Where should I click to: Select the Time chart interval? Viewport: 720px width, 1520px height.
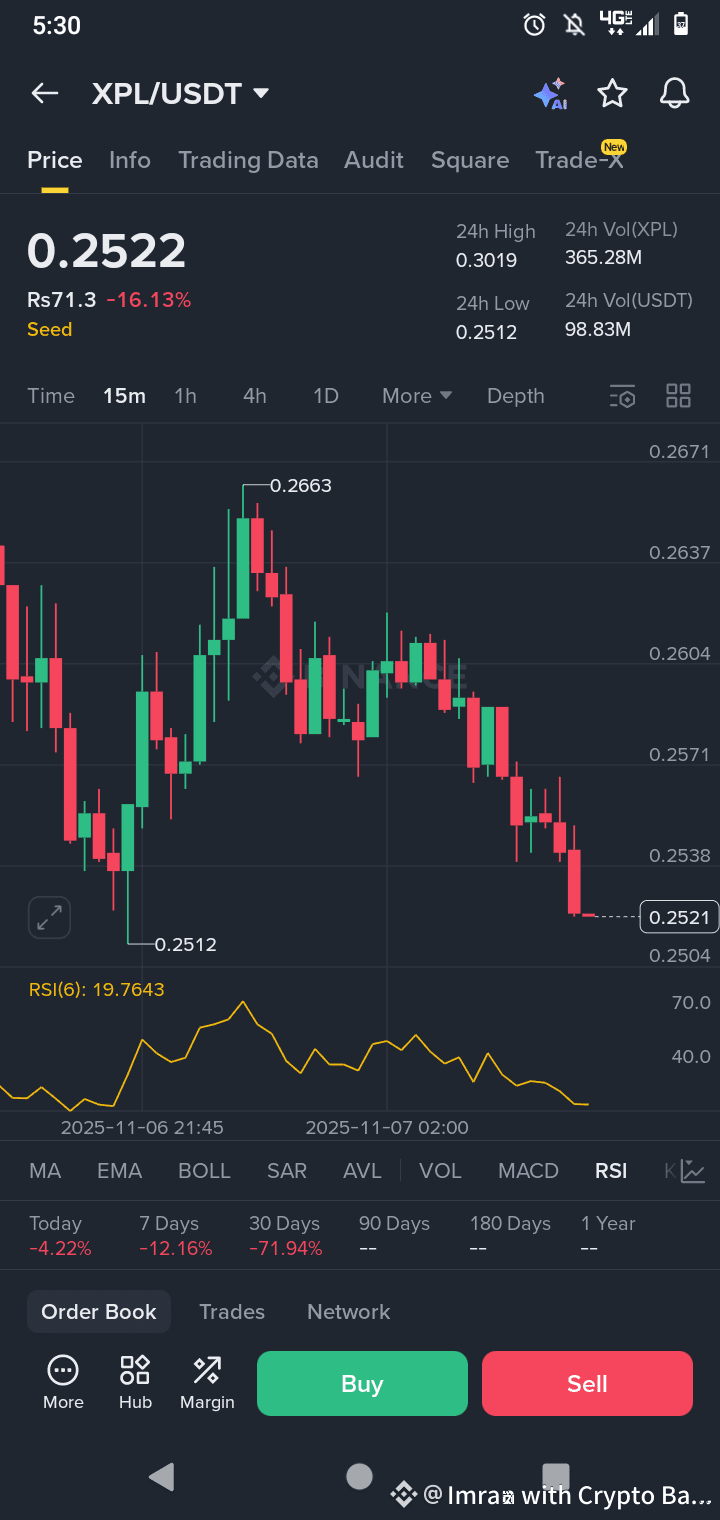pos(51,396)
